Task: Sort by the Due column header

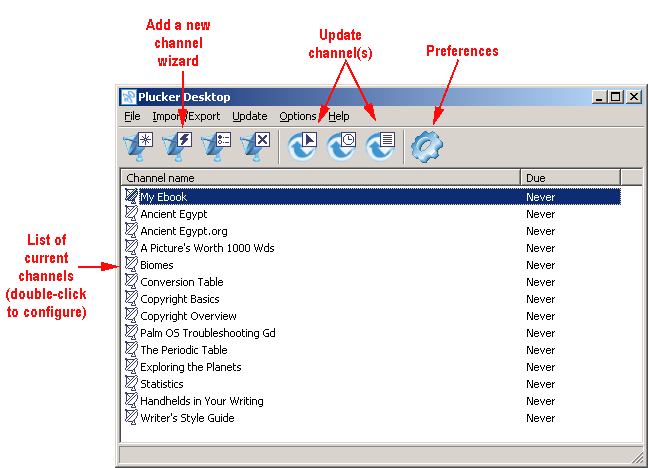Action: click(570, 178)
